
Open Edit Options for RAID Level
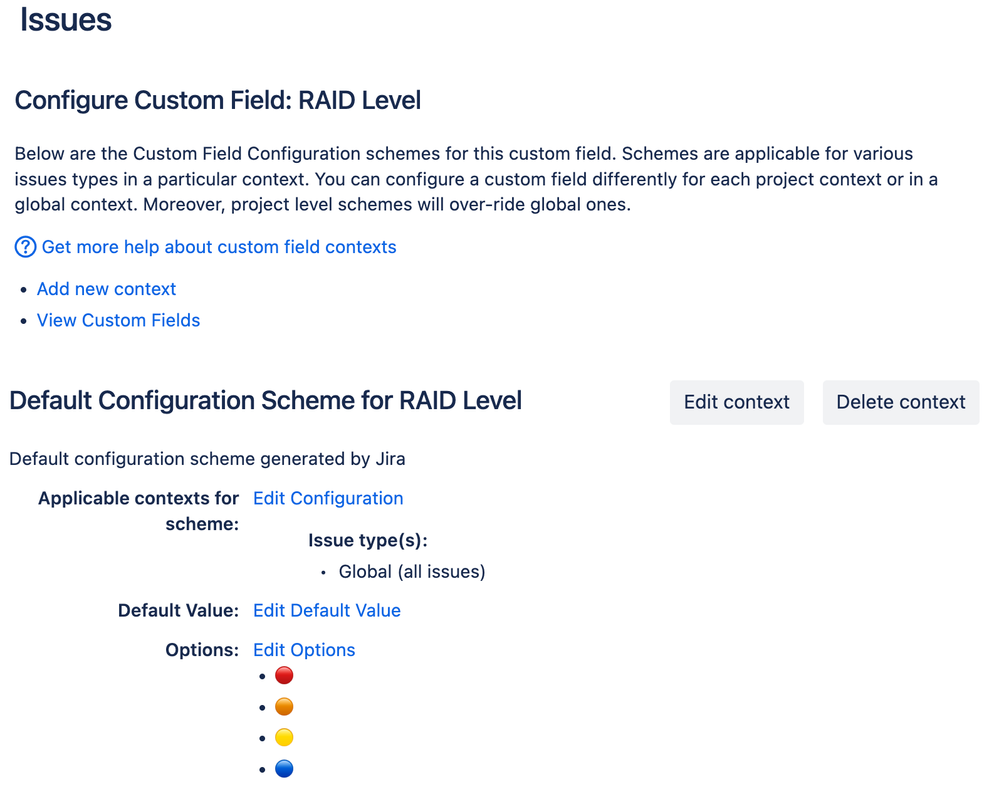(304, 650)
